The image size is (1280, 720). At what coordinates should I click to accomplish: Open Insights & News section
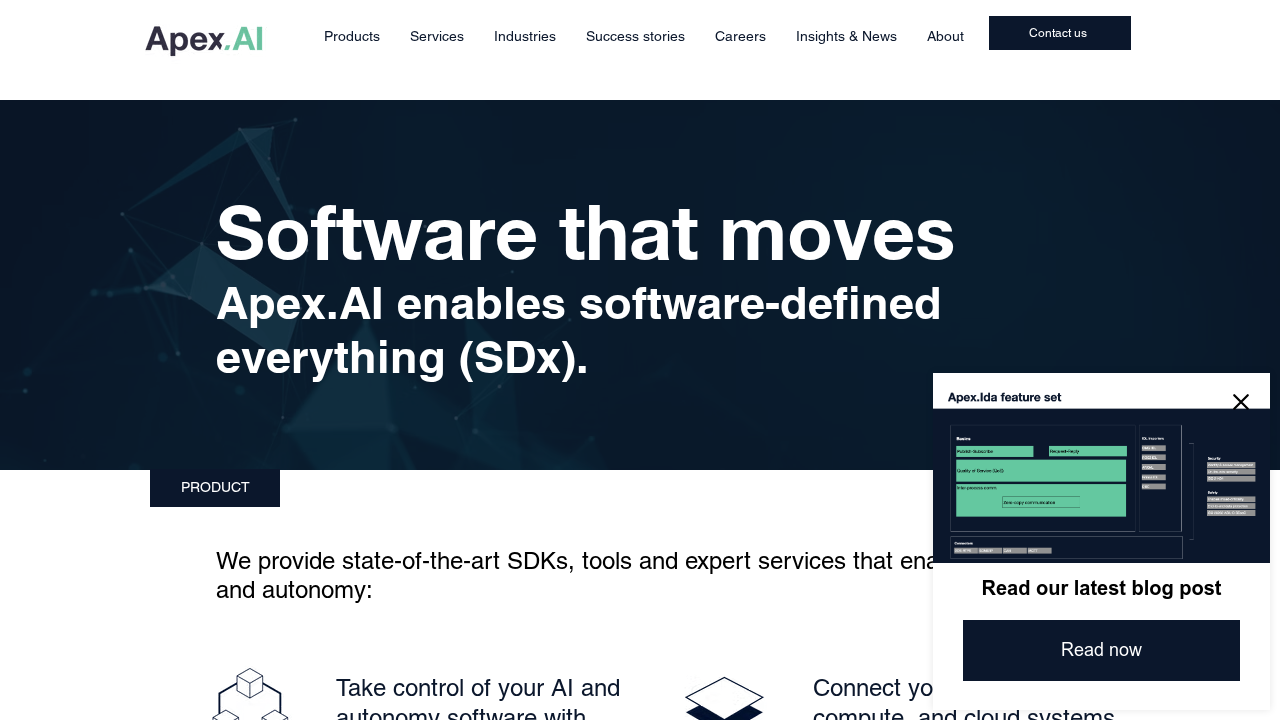click(x=846, y=36)
